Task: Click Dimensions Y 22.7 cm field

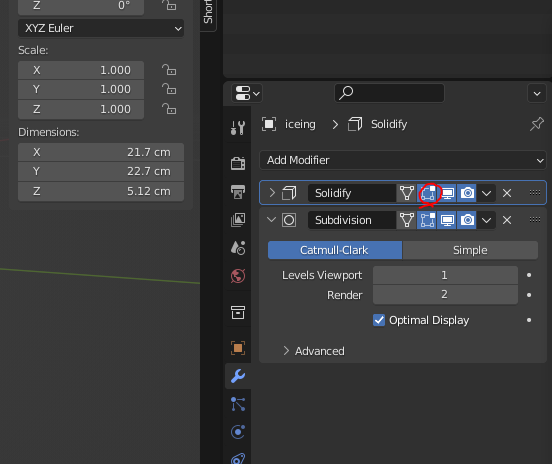Action: [101, 171]
